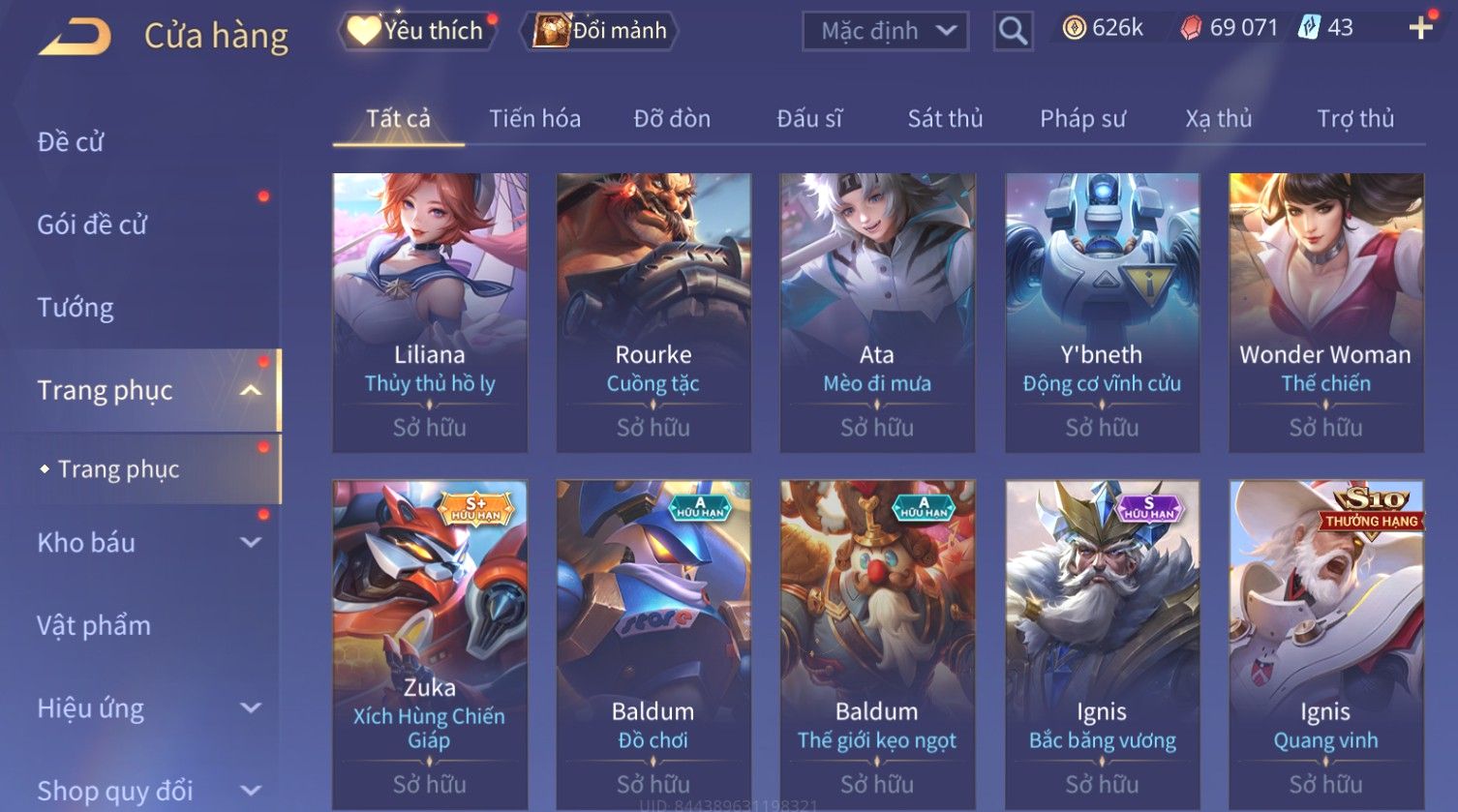Click the blue ticket icon showing 43
The height and width of the screenshot is (812, 1458).
tap(1309, 27)
